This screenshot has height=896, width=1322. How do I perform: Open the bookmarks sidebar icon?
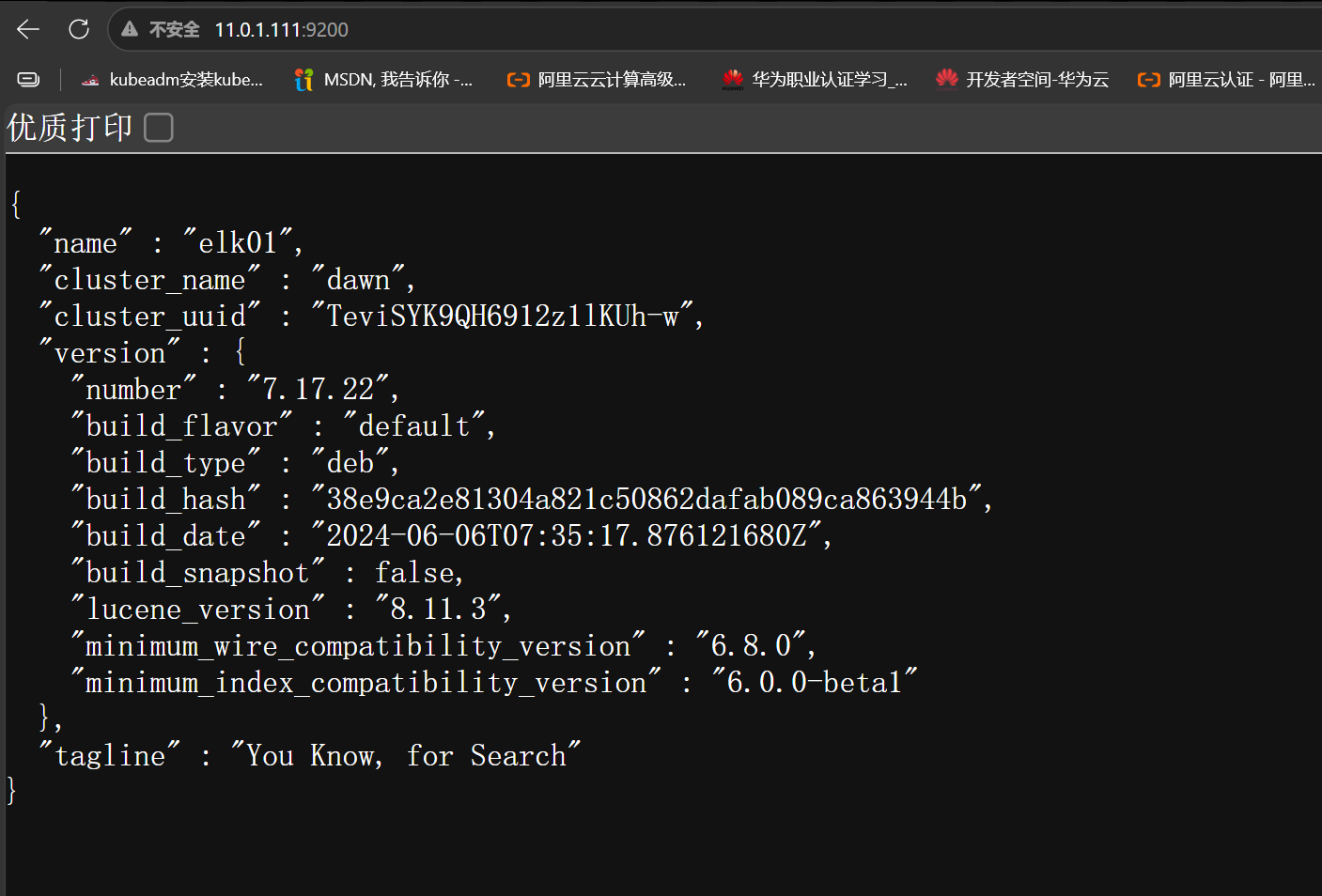pos(29,80)
